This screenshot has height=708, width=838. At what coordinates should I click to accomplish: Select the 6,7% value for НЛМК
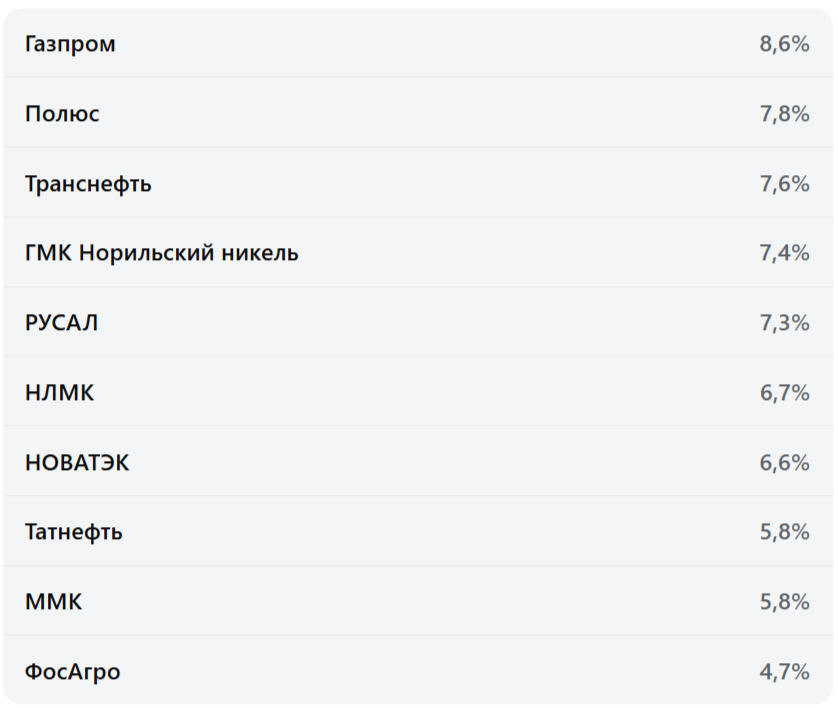[784, 393]
